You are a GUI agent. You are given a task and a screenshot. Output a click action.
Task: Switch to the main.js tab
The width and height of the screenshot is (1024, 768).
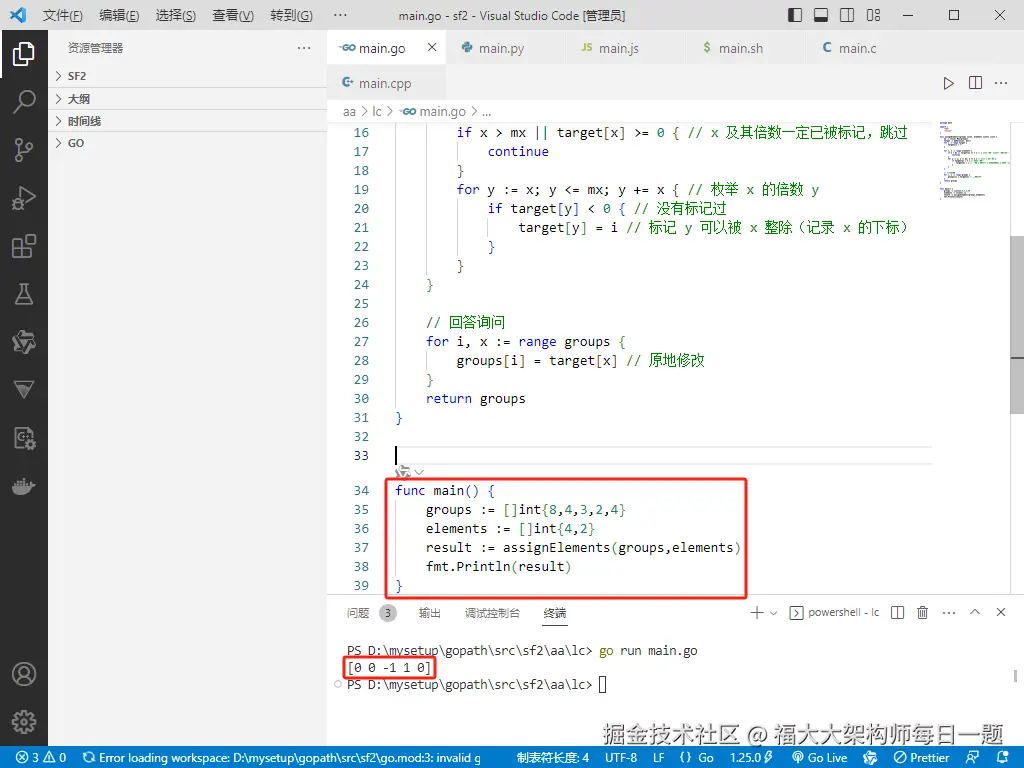(x=618, y=48)
